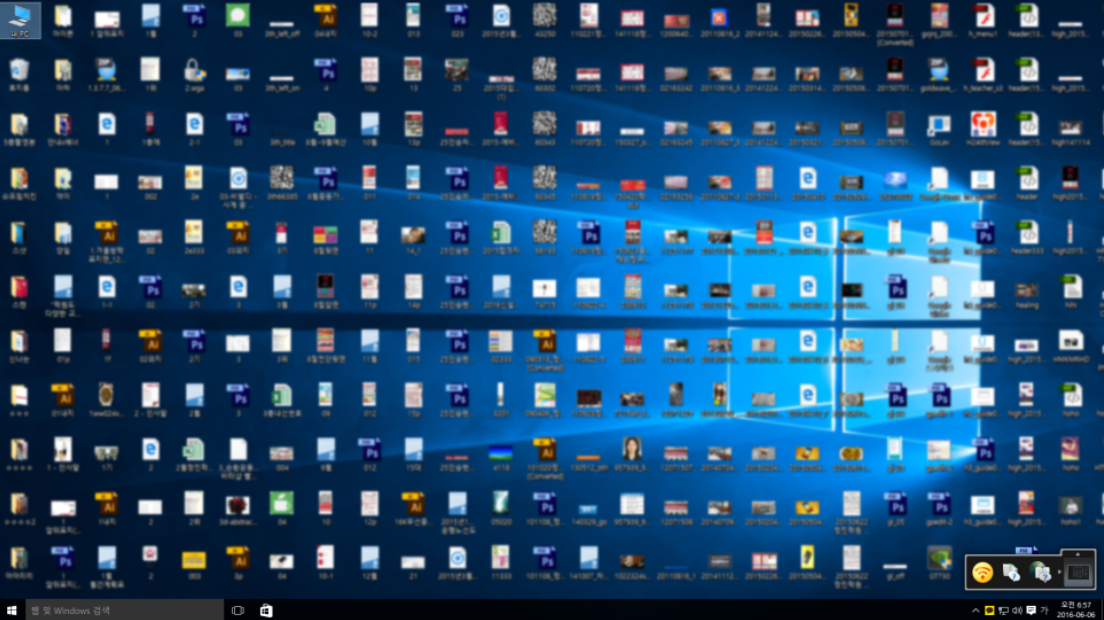This screenshot has width=1104, height=620.
Task: Select the gl_off image file
Action: [895, 569]
